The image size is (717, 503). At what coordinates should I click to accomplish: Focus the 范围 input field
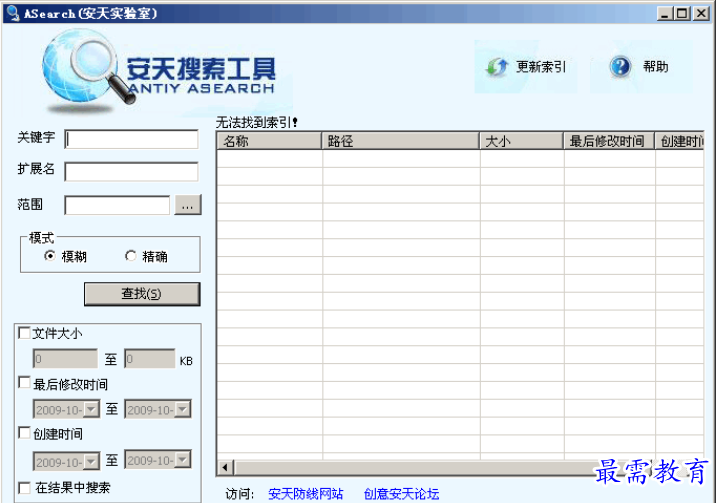point(118,205)
